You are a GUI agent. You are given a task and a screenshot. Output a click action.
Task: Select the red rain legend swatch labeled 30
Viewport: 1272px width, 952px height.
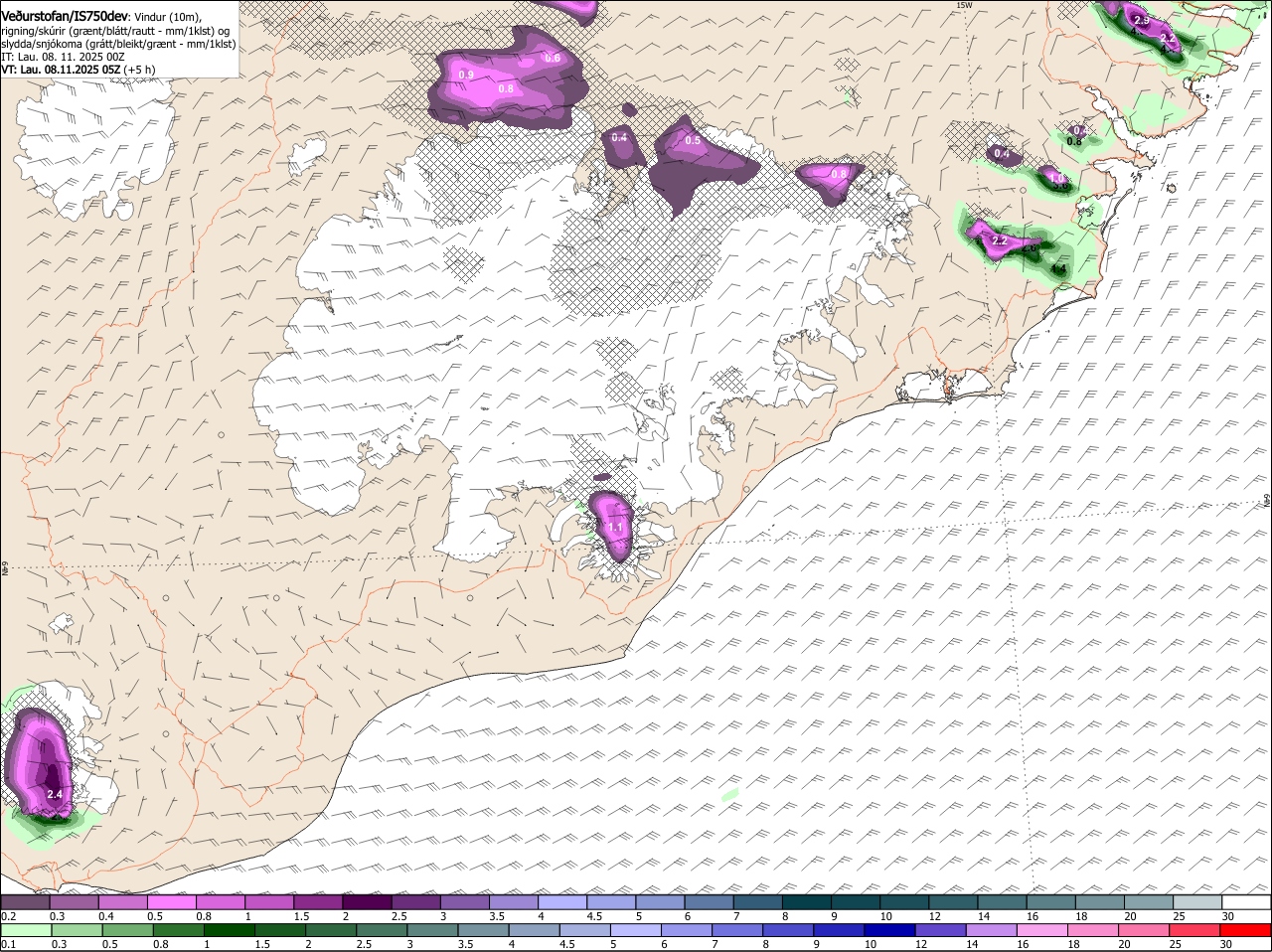coord(1245,930)
